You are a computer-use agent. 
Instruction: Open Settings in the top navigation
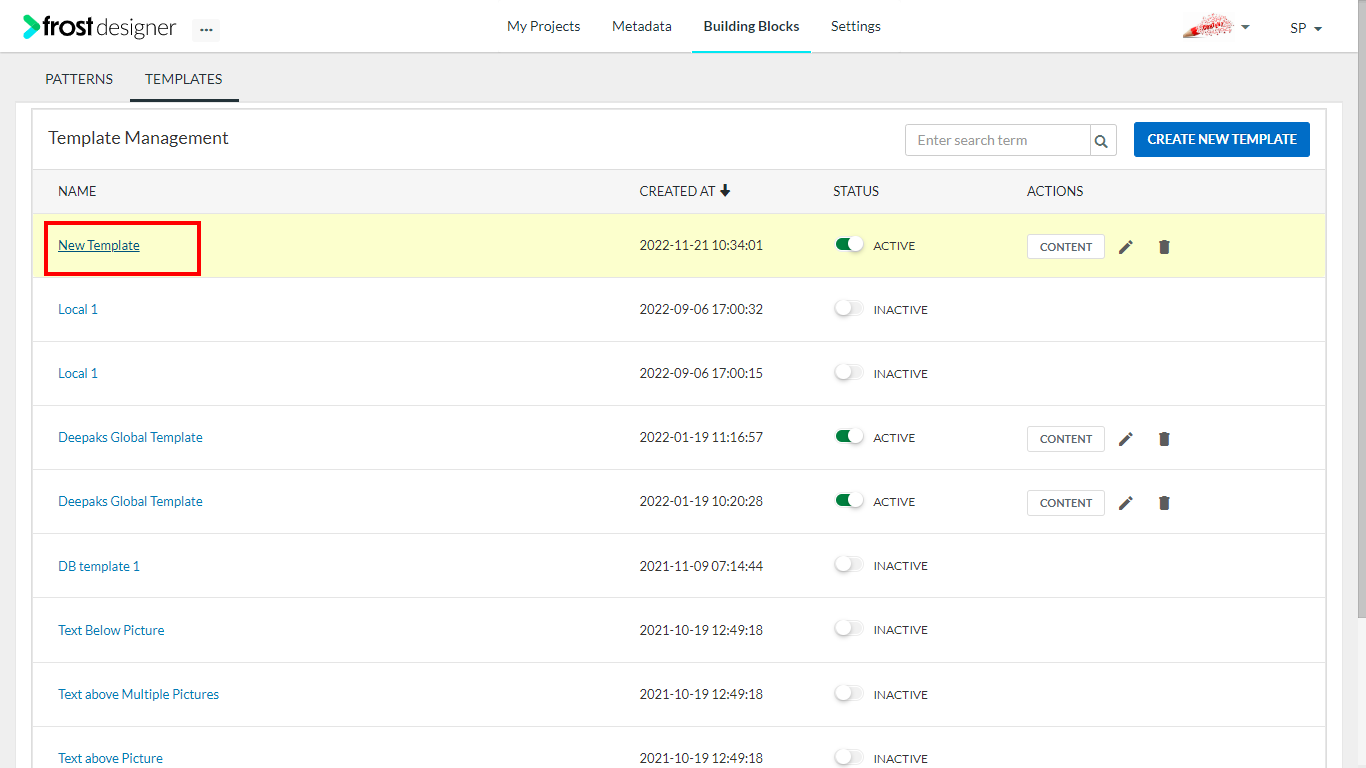point(856,27)
